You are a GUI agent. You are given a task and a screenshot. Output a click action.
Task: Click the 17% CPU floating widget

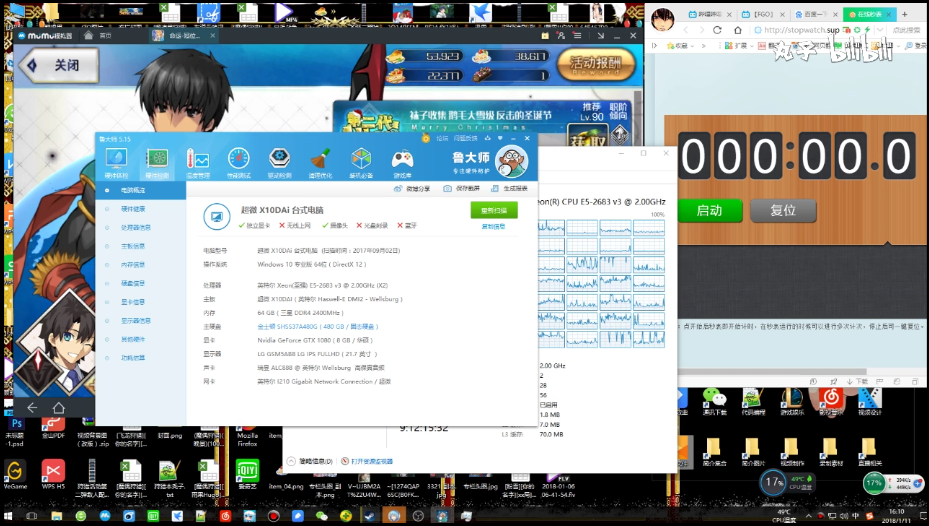click(773, 482)
